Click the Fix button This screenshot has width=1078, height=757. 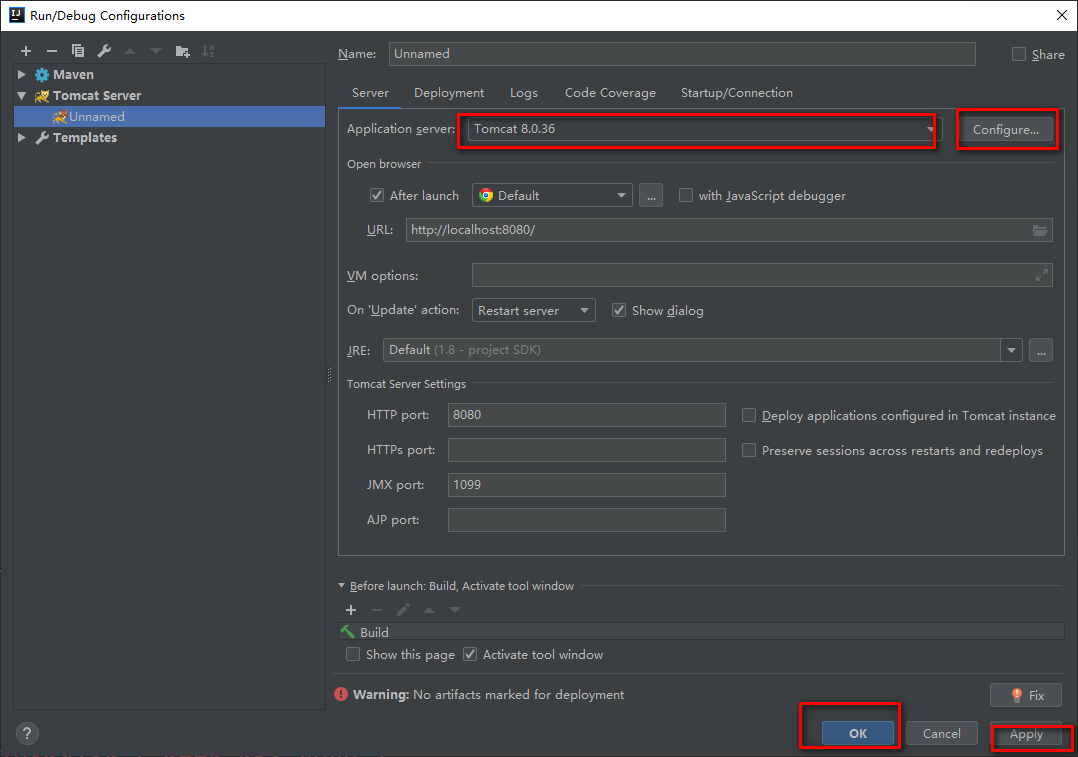1026,695
